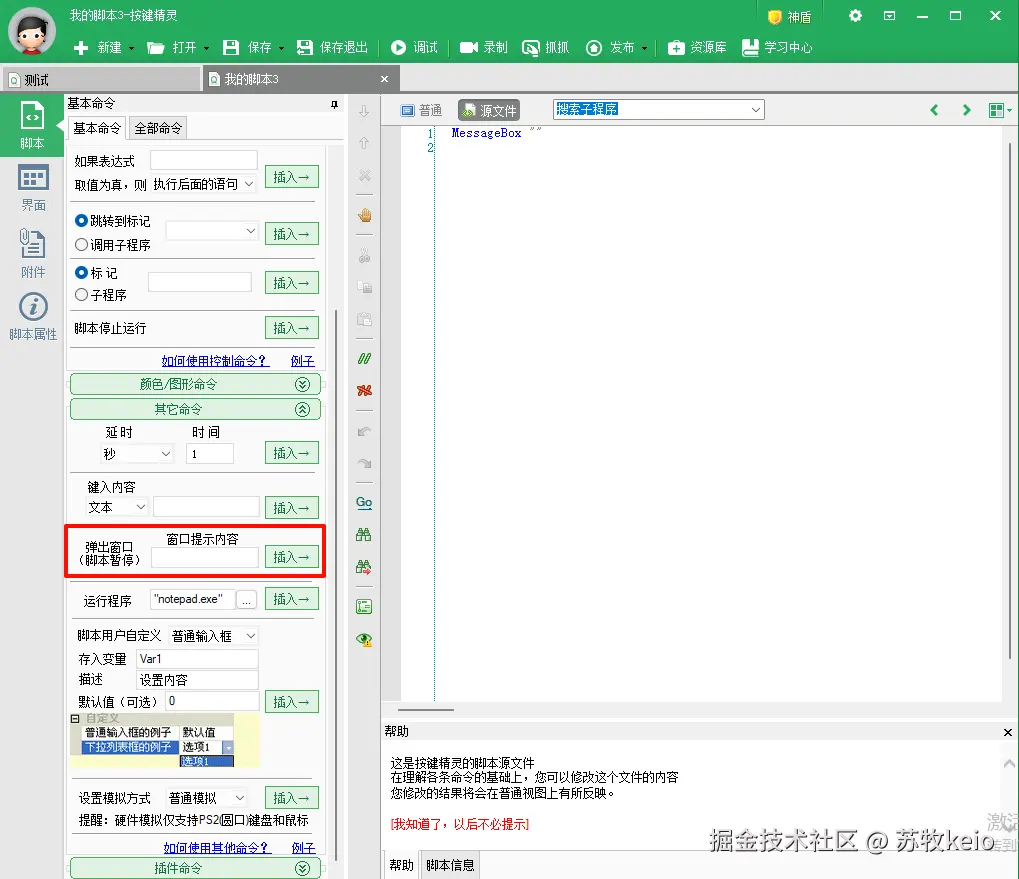Click the paste clipboard icon
Image resolution: width=1019 pixels, height=879 pixels.
pos(365,319)
